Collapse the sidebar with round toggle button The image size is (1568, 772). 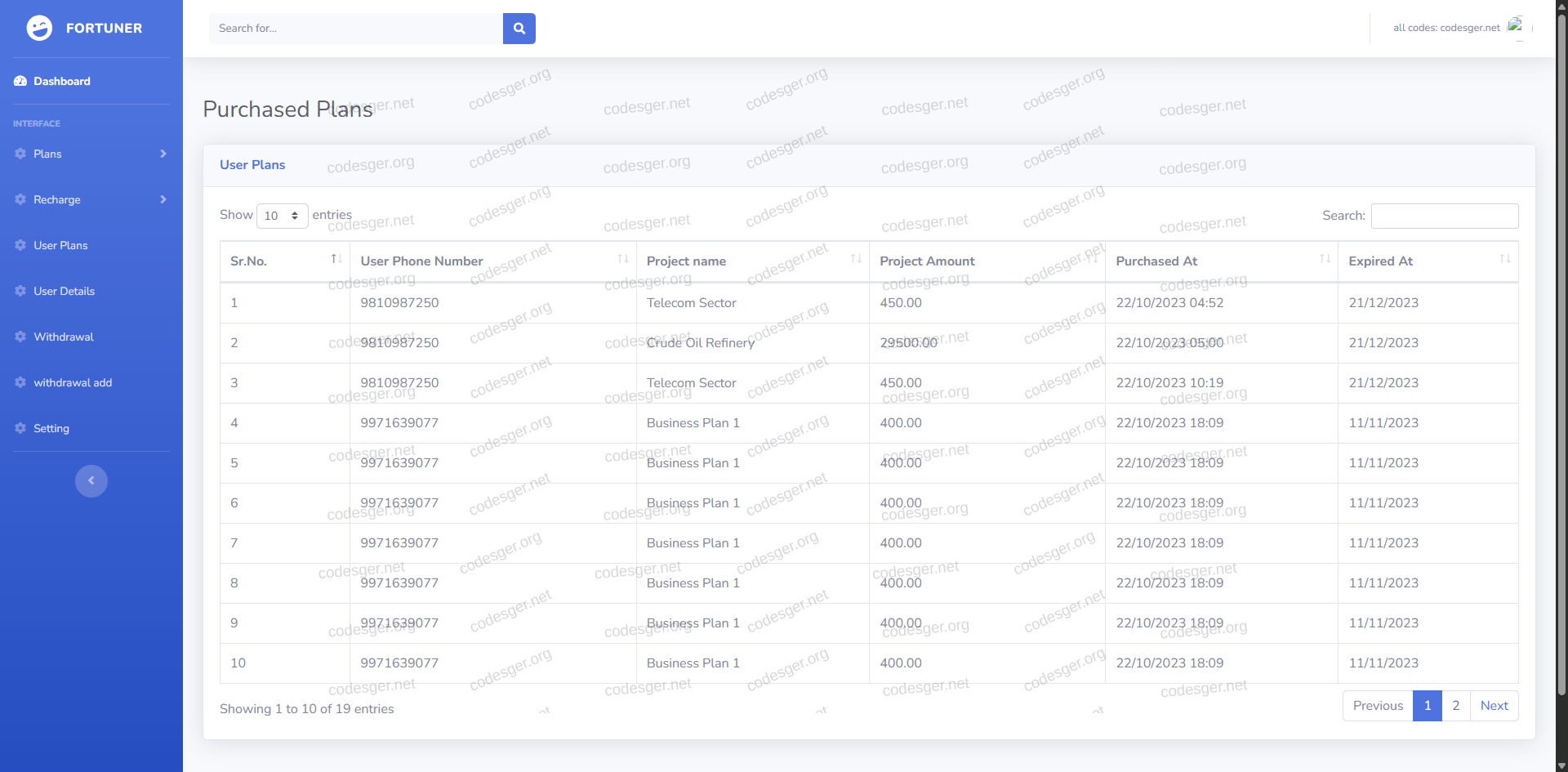[91, 480]
